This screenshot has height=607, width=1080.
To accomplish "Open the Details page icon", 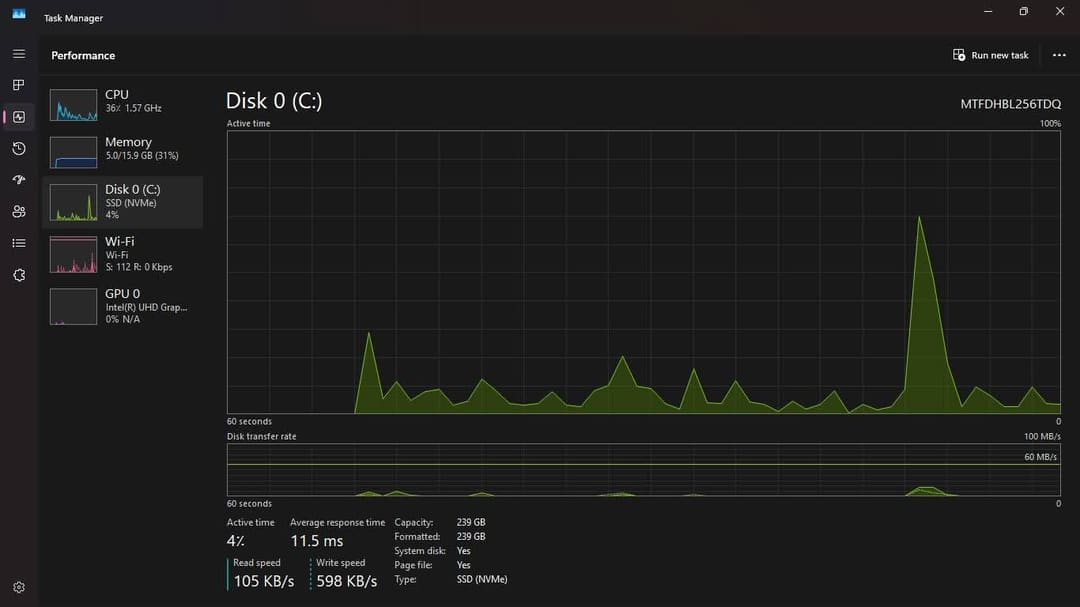I will tap(19, 243).
